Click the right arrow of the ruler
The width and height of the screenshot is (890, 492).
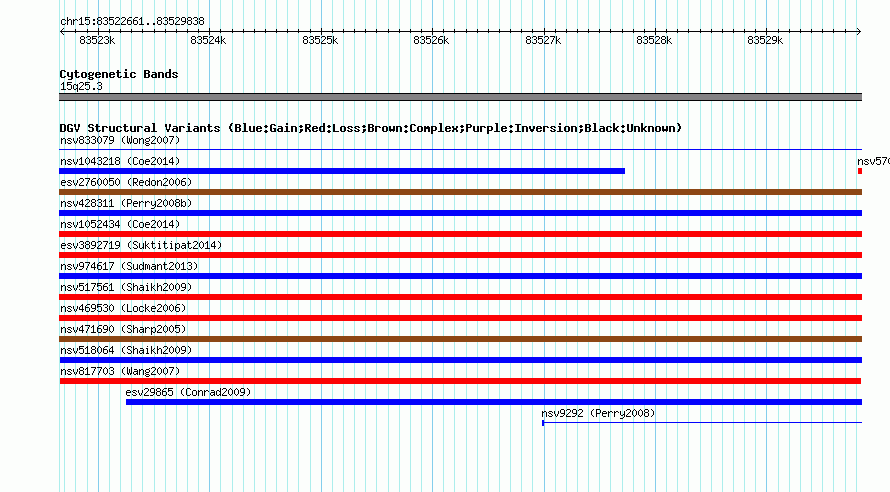coord(858,32)
